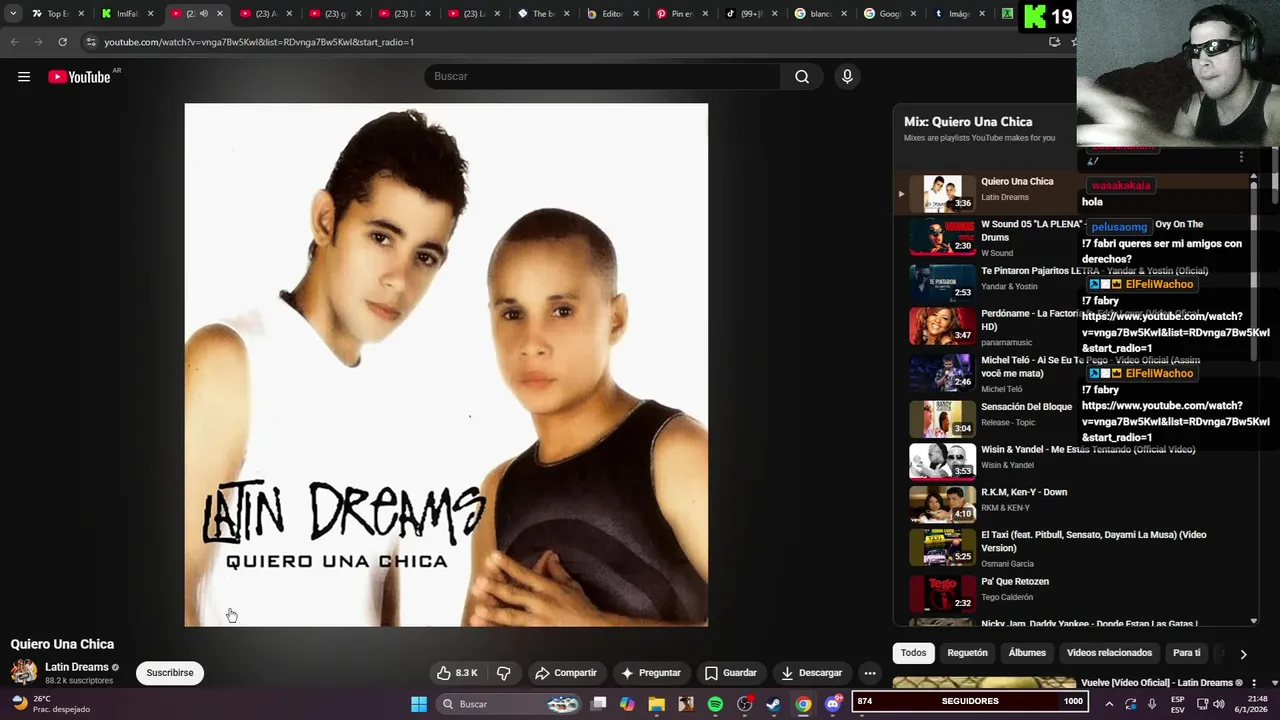Select the Videos relacionados chip
Image resolution: width=1280 pixels, height=720 pixels.
click(1109, 653)
